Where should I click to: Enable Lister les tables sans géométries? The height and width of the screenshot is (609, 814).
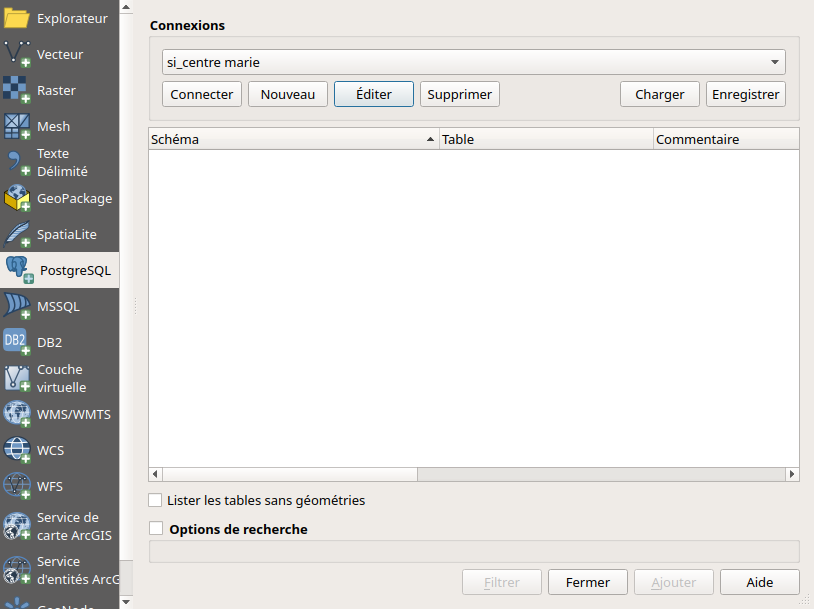155,500
